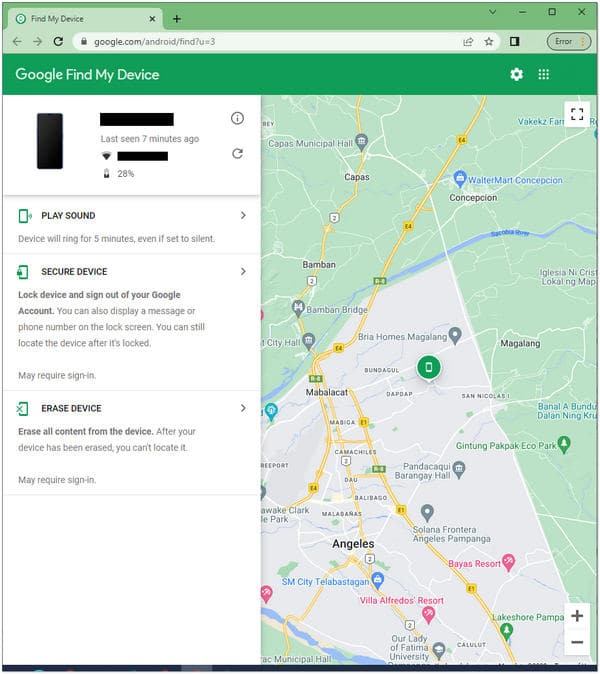The height and width of the screenshot is (674, 600).
Task: Share this page icon in address bar
Action: point(468,42)
